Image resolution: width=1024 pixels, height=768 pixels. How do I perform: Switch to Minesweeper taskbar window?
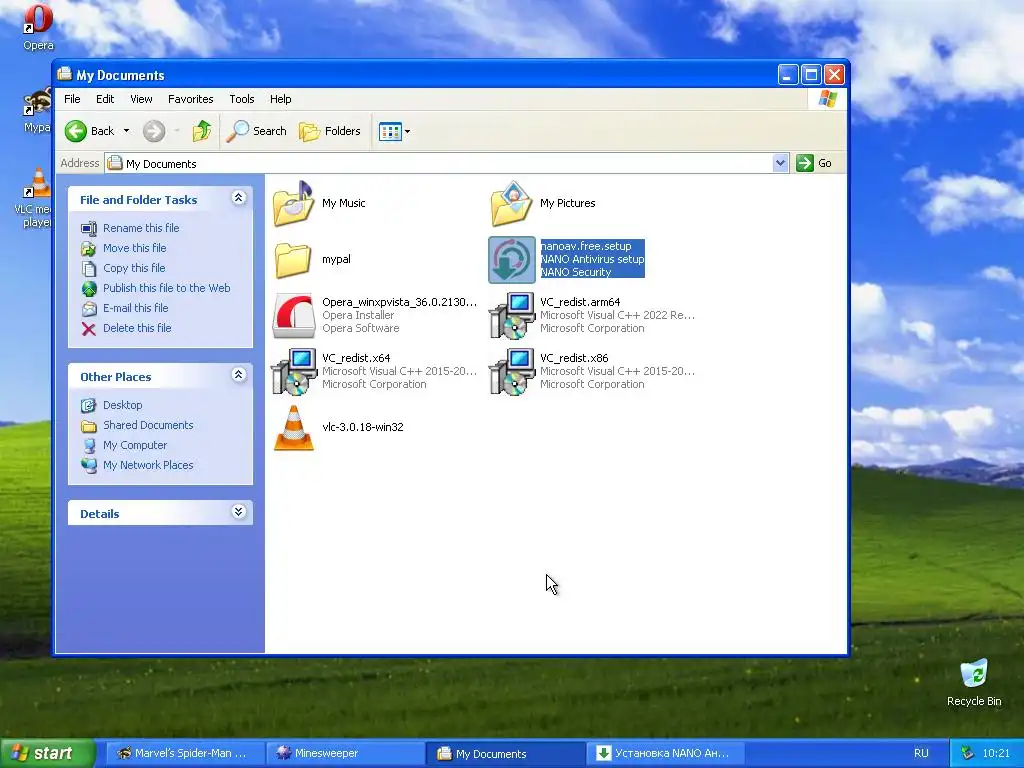[344, 754]
